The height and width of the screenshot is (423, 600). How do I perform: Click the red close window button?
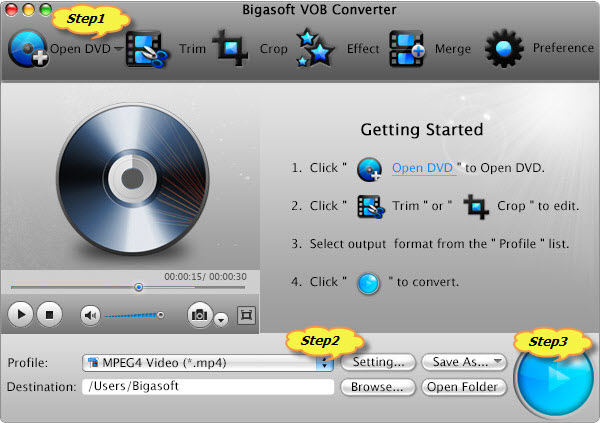tap(11, 10)
